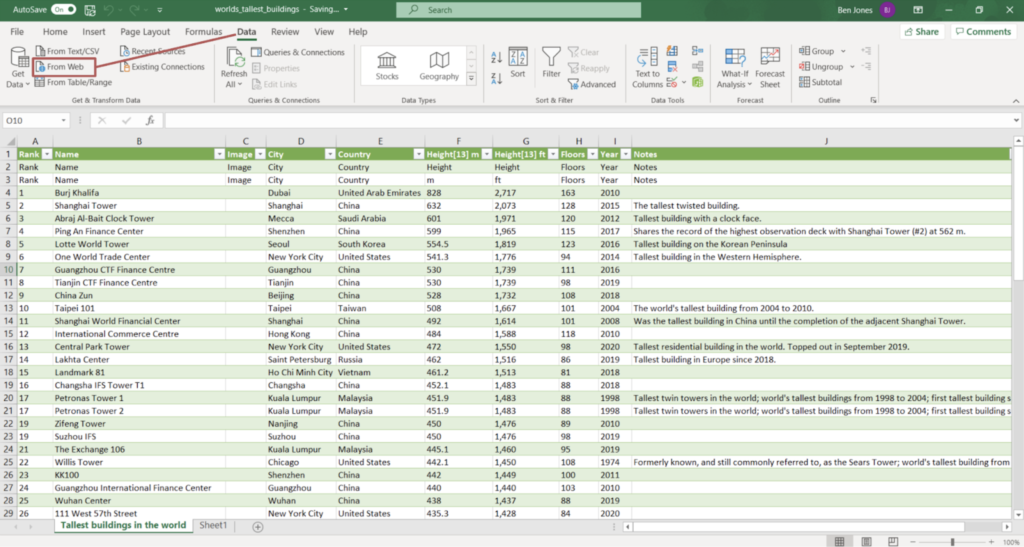The image size is (1024, 547).
Task: Switch to Page Break Preview in status bar
Action: coord(893,542)
